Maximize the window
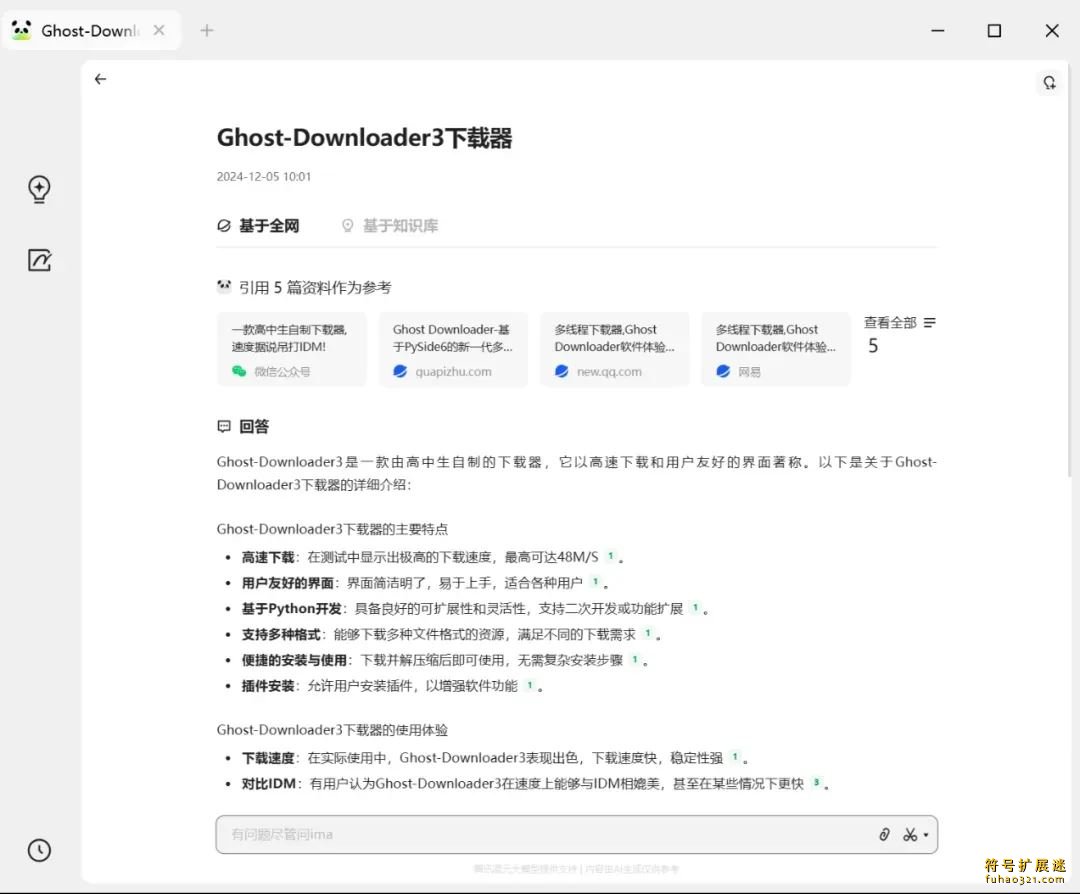 coord(994,30)
